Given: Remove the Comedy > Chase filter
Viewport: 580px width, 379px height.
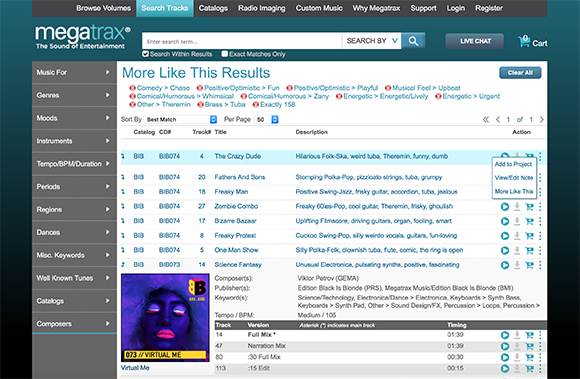Looking at the screenshot, I should (132, 88).
